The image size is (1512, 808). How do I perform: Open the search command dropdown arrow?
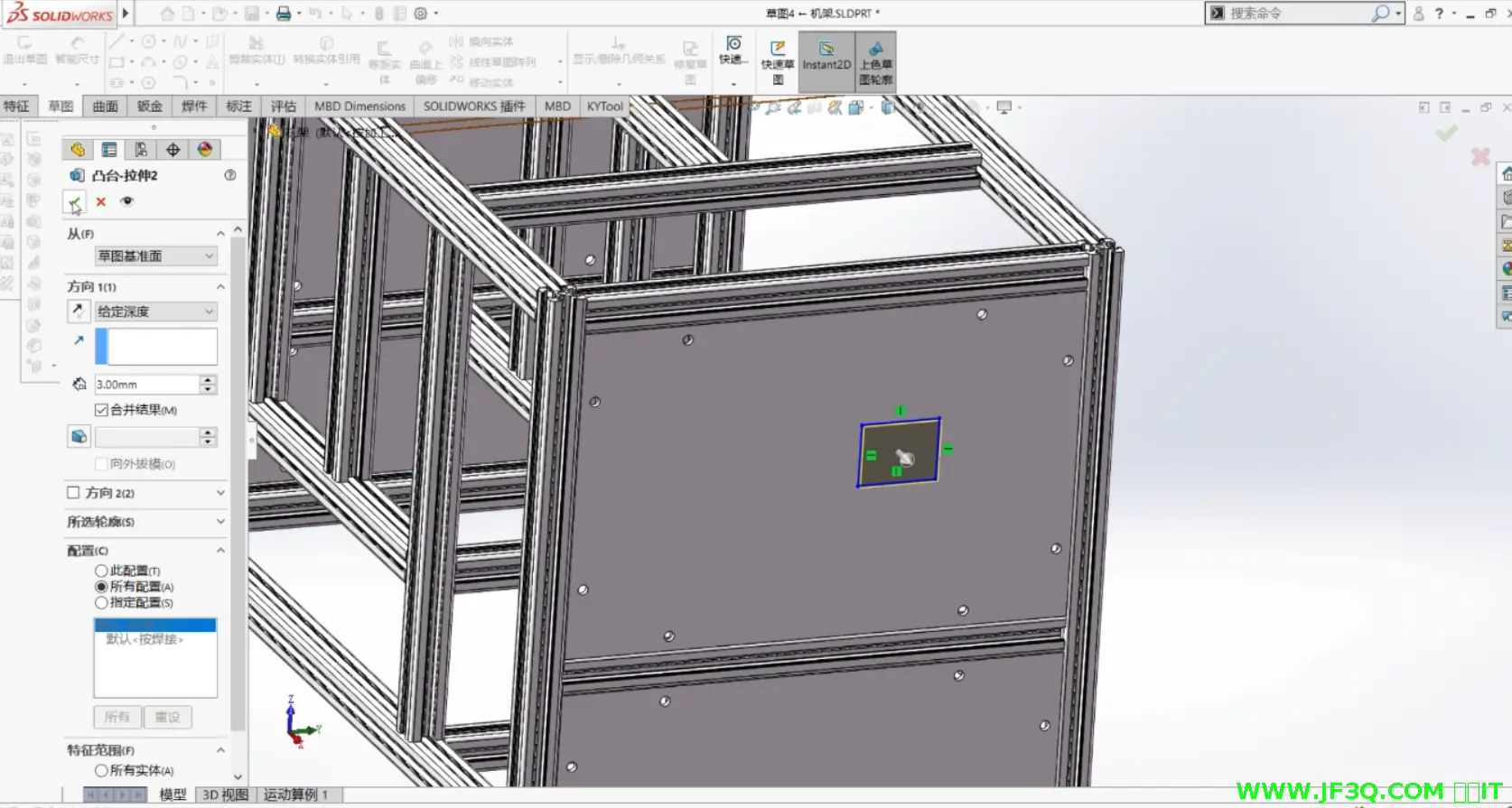point(1398,14)
